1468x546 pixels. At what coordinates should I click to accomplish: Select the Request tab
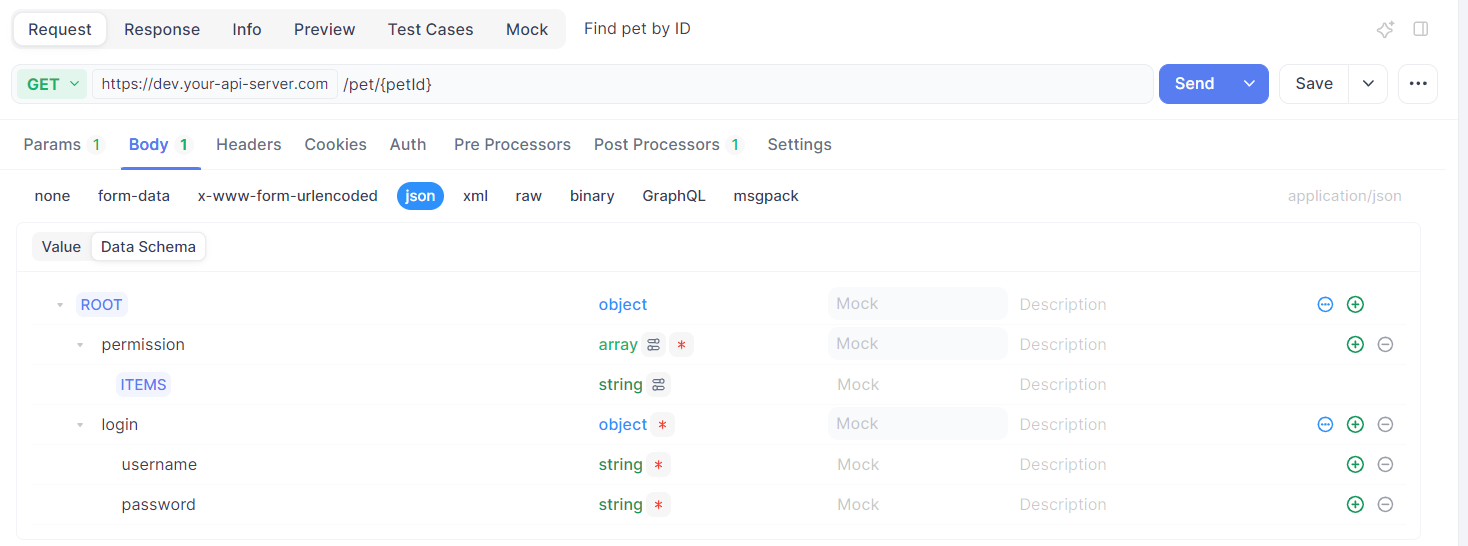(x=60, y=29)
